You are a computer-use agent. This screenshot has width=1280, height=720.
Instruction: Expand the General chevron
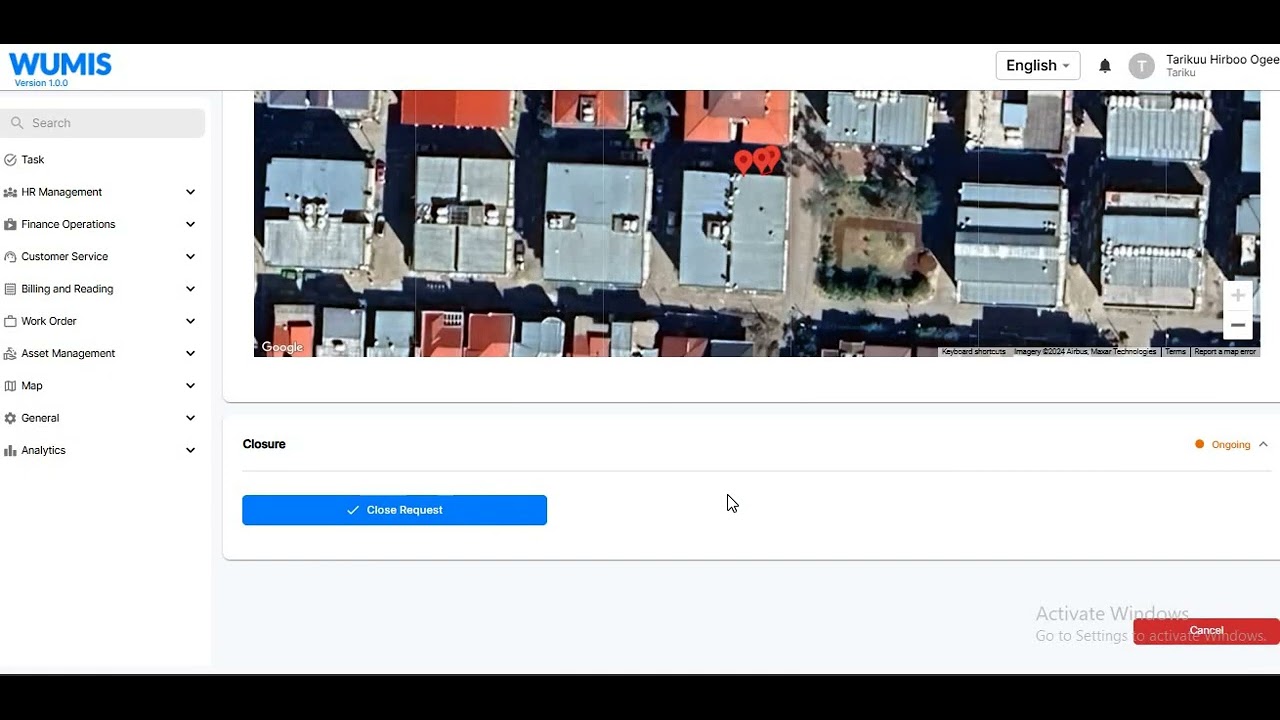(x=190, y=418)
